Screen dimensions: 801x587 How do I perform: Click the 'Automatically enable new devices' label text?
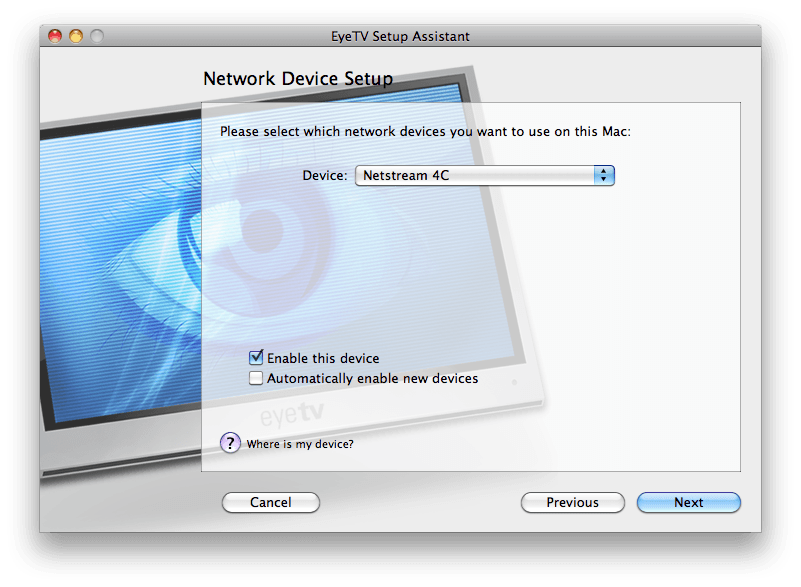point(372,378)
